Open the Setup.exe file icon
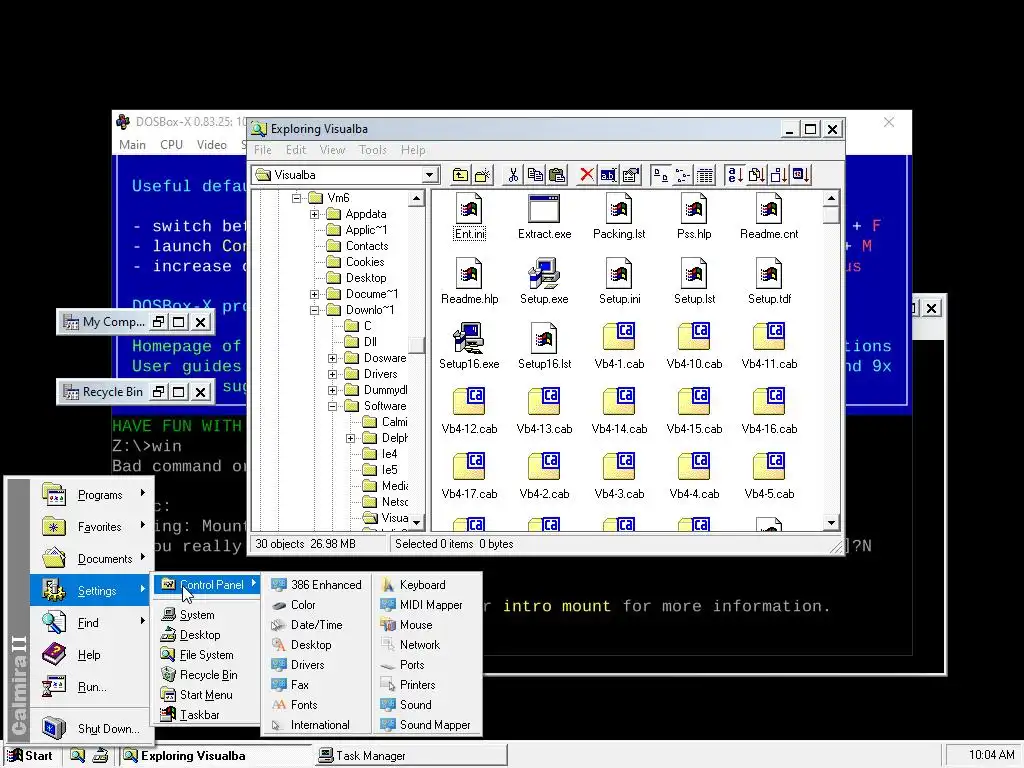The height and width of the screenshot is (768, 1024). point(544,274)
